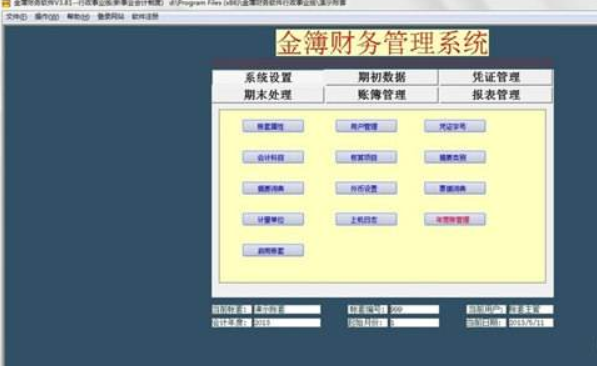The image size is (597, 366).
Task: Click the 金簿财务管理系统 title banner
Action: [x=382, y=43]
